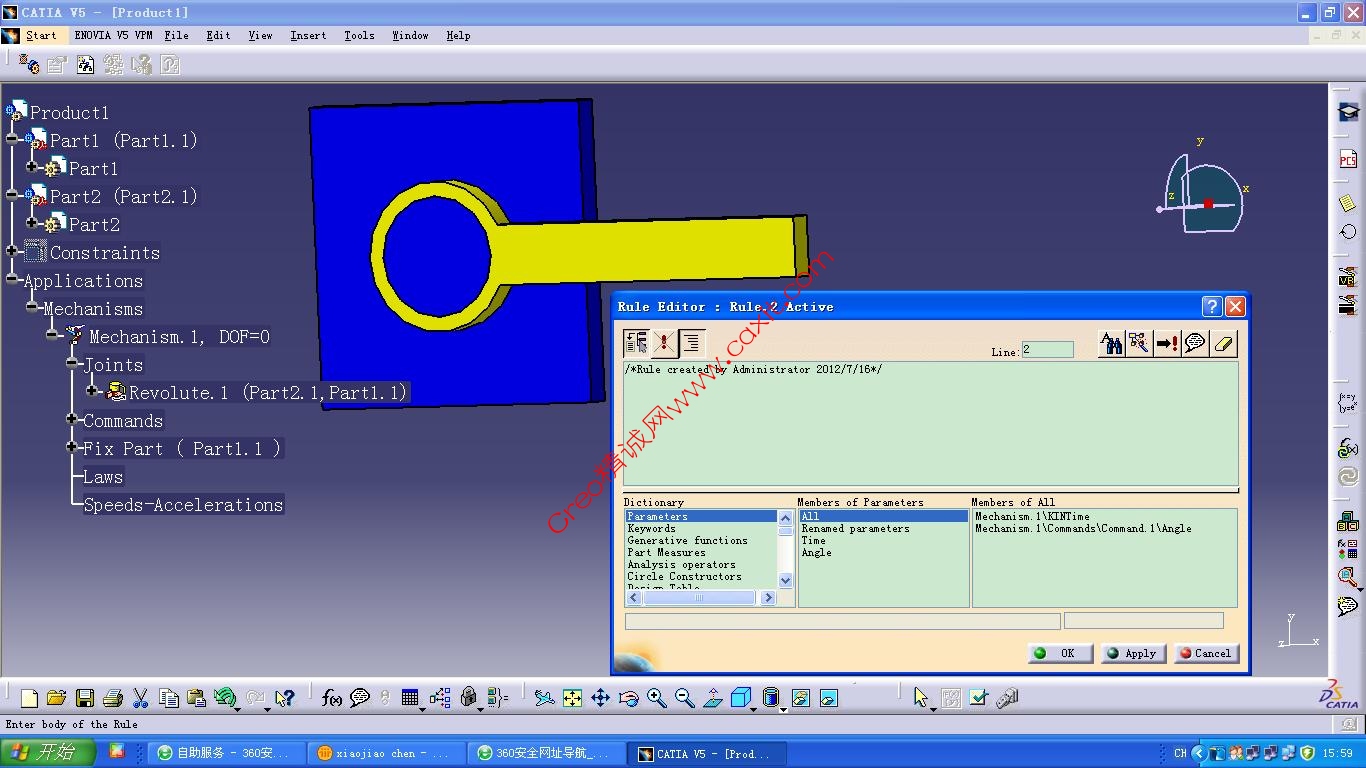Open the File menu
Screen dimensions: 1366x768
point(176,36)
